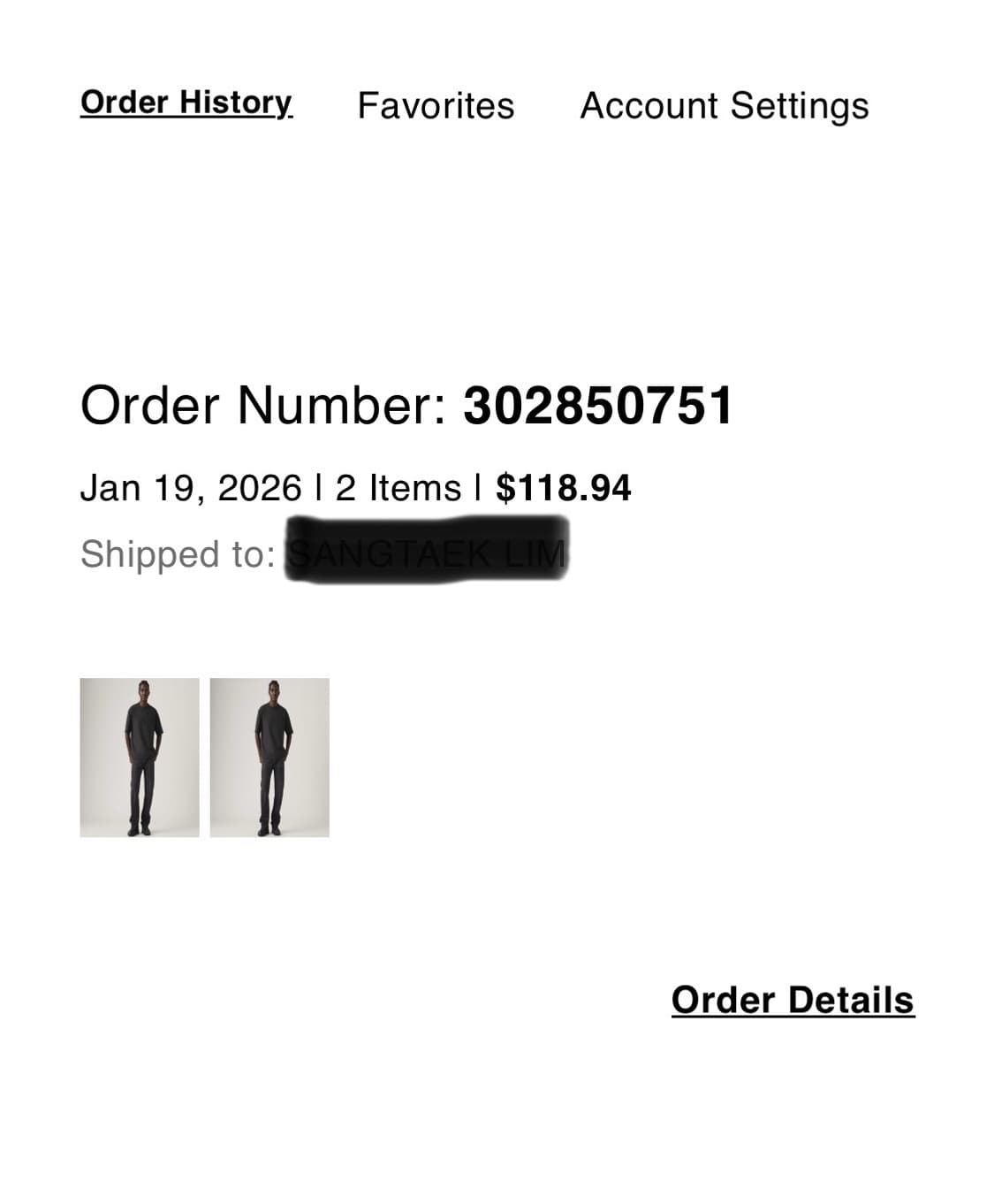The width and height of the screenshot is (994, 1204).
Task: Click the 'Shipped to:' label
Action: (x=178, y=555)
